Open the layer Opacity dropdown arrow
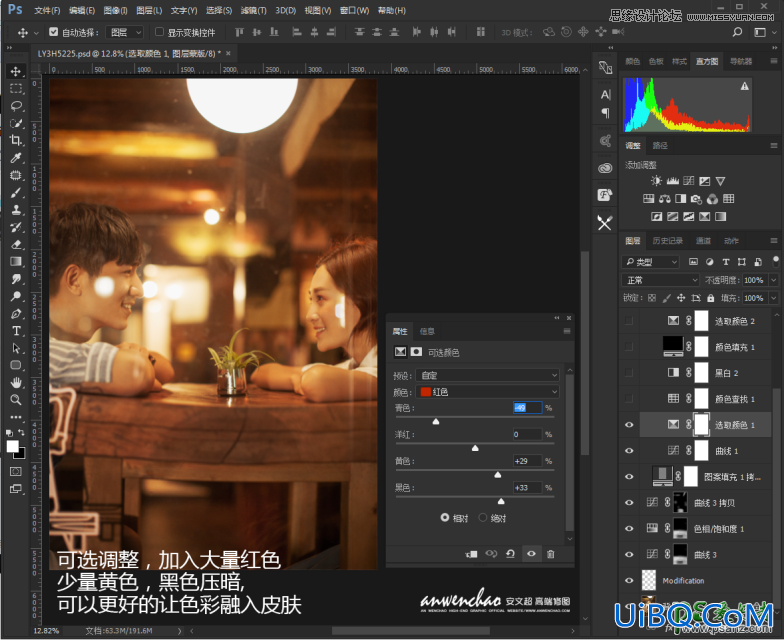Image resolution: width=784 pixels, height=640 pixels. 774,280
